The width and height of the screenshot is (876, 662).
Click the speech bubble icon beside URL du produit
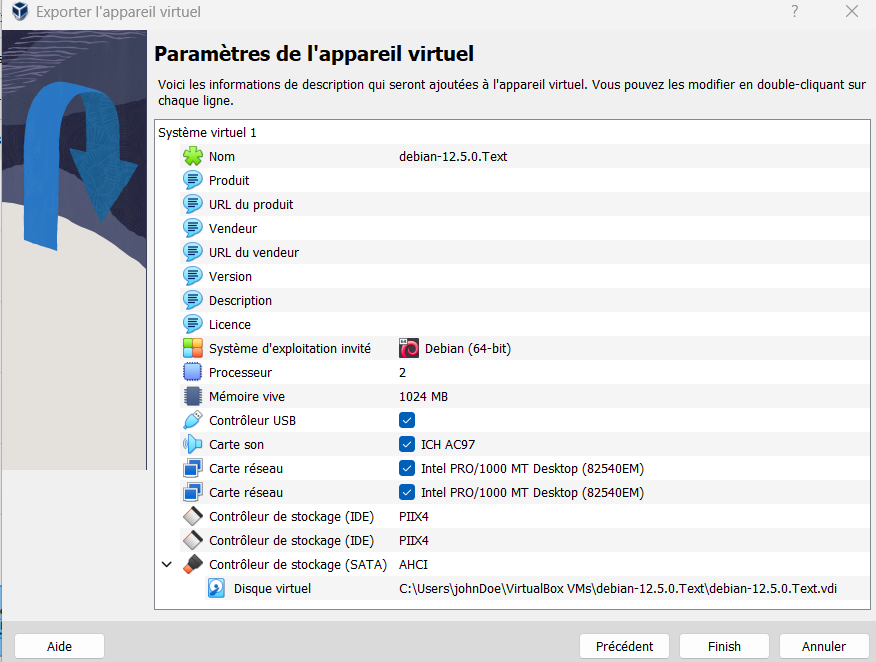[x=193, y=204]
